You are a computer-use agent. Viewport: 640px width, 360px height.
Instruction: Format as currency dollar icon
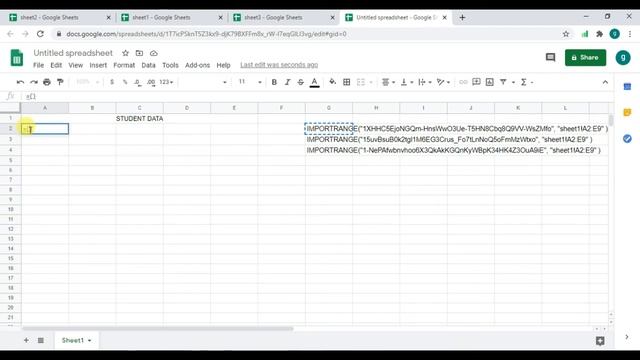point(112,82)
